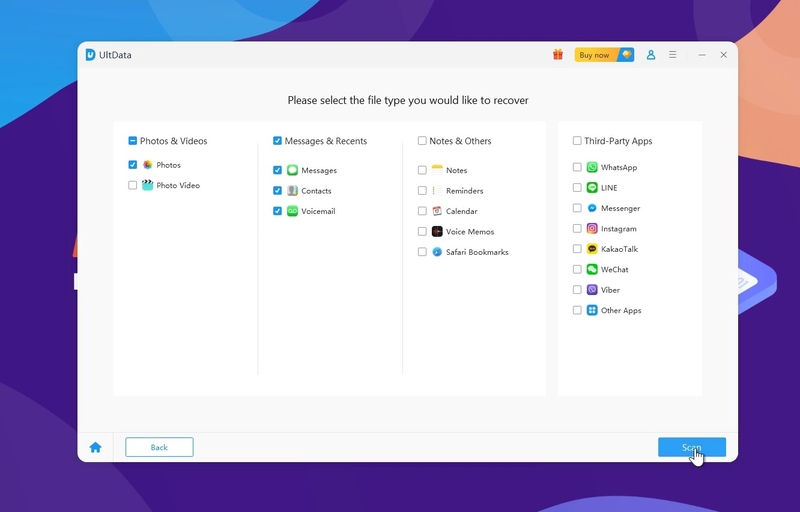Click the Voice Memos icon
800x512 pixels.
click(x=437, y=232)
